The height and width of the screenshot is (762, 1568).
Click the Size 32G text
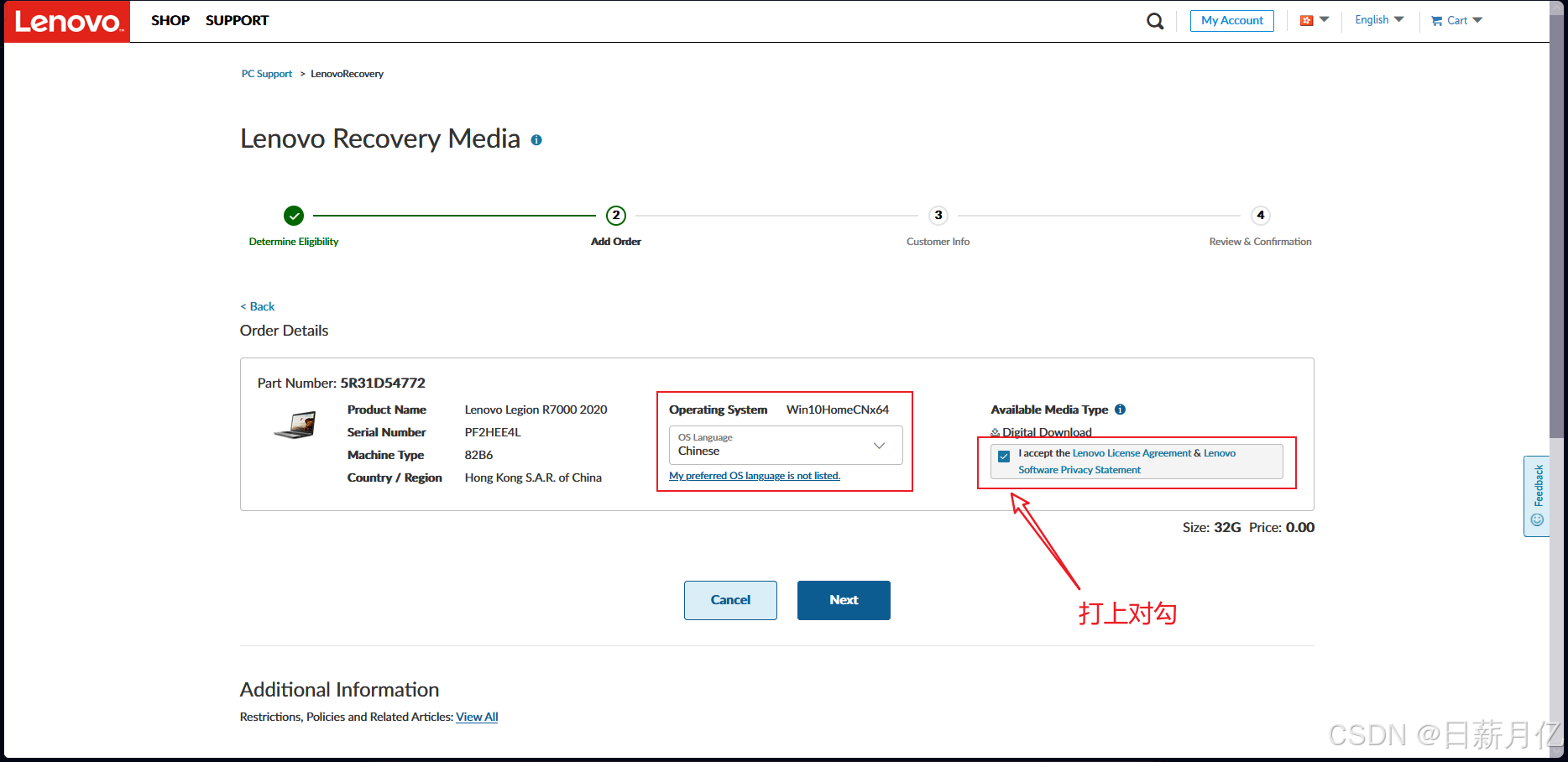pos(1211,527)
